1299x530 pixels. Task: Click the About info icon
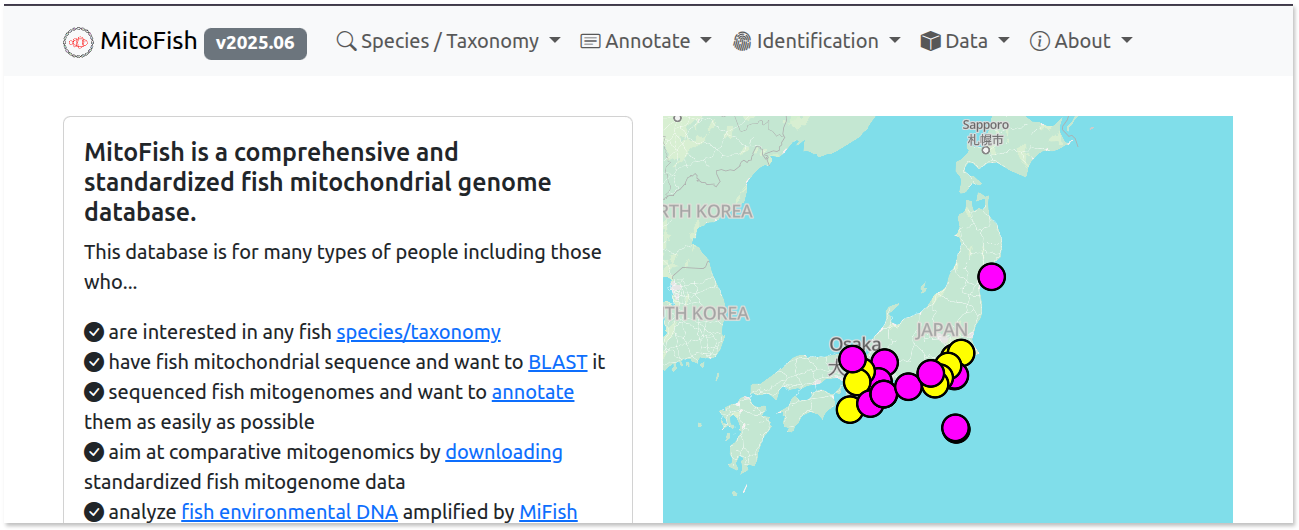[x=1040, y=41]
